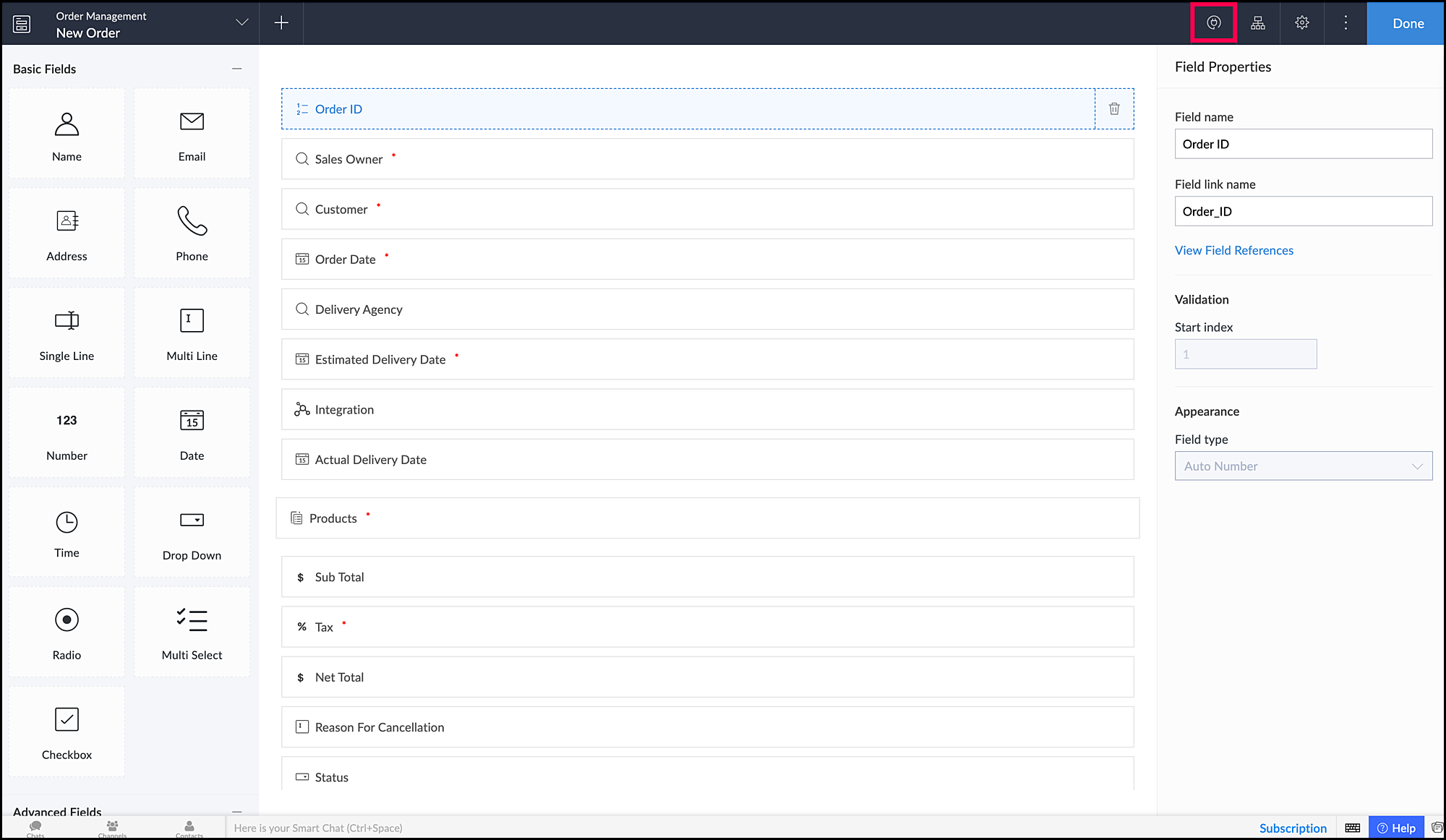Delete the Order ID field using trash icon
This screenshot has height=840, width=1446.
click(x=1114, y=109)
